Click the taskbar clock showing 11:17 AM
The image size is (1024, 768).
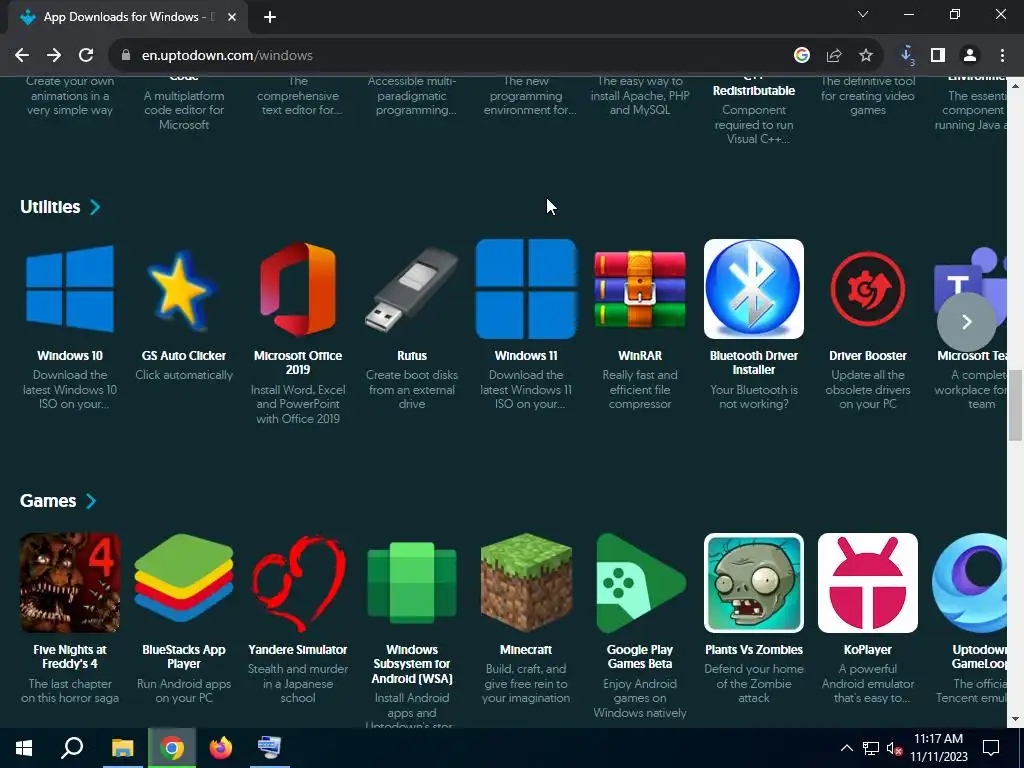coord(938,748)
